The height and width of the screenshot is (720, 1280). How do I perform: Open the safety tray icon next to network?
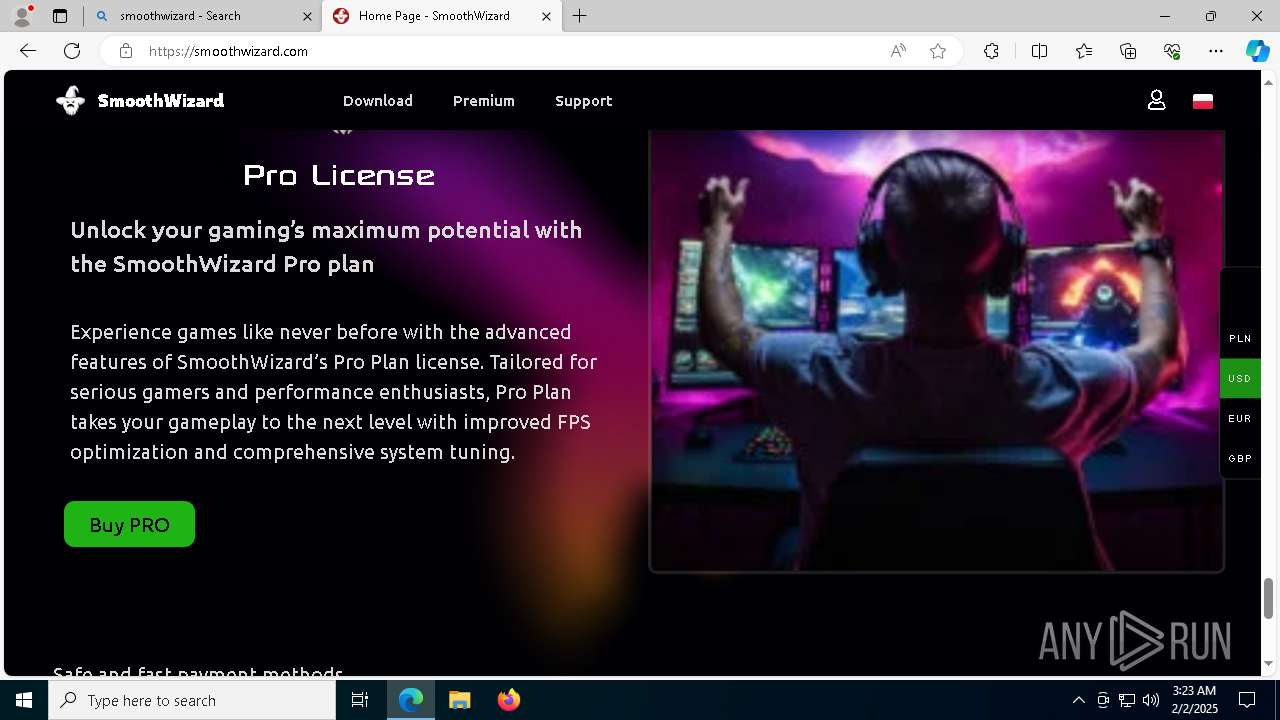1103,700
